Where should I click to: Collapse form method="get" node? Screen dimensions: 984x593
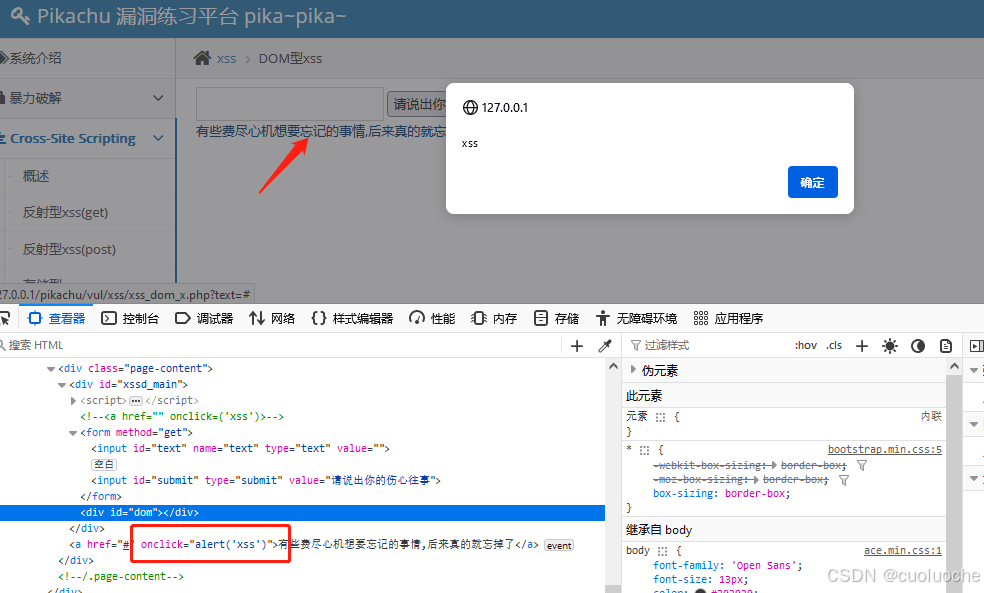73,433
